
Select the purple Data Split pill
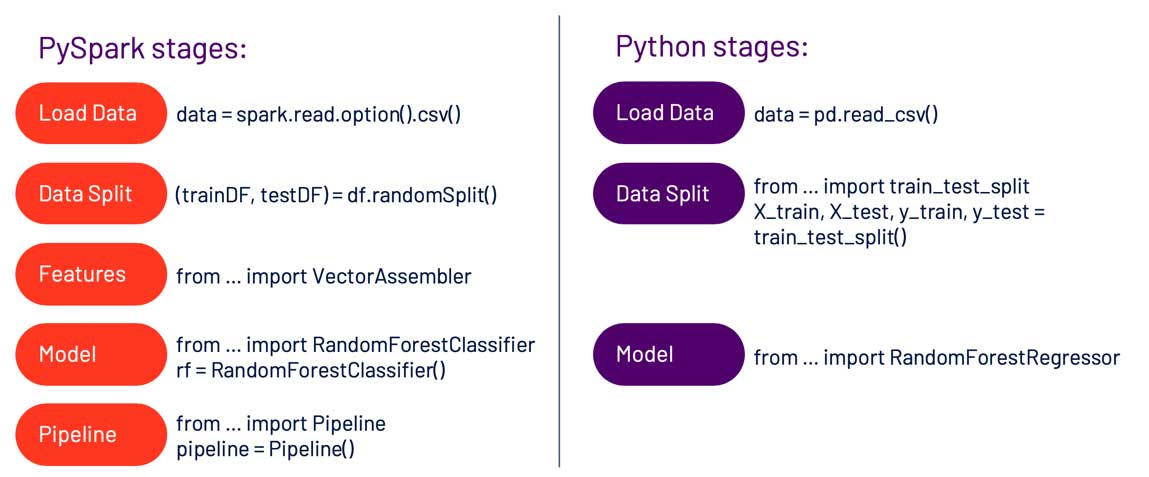tap(667, 193)
